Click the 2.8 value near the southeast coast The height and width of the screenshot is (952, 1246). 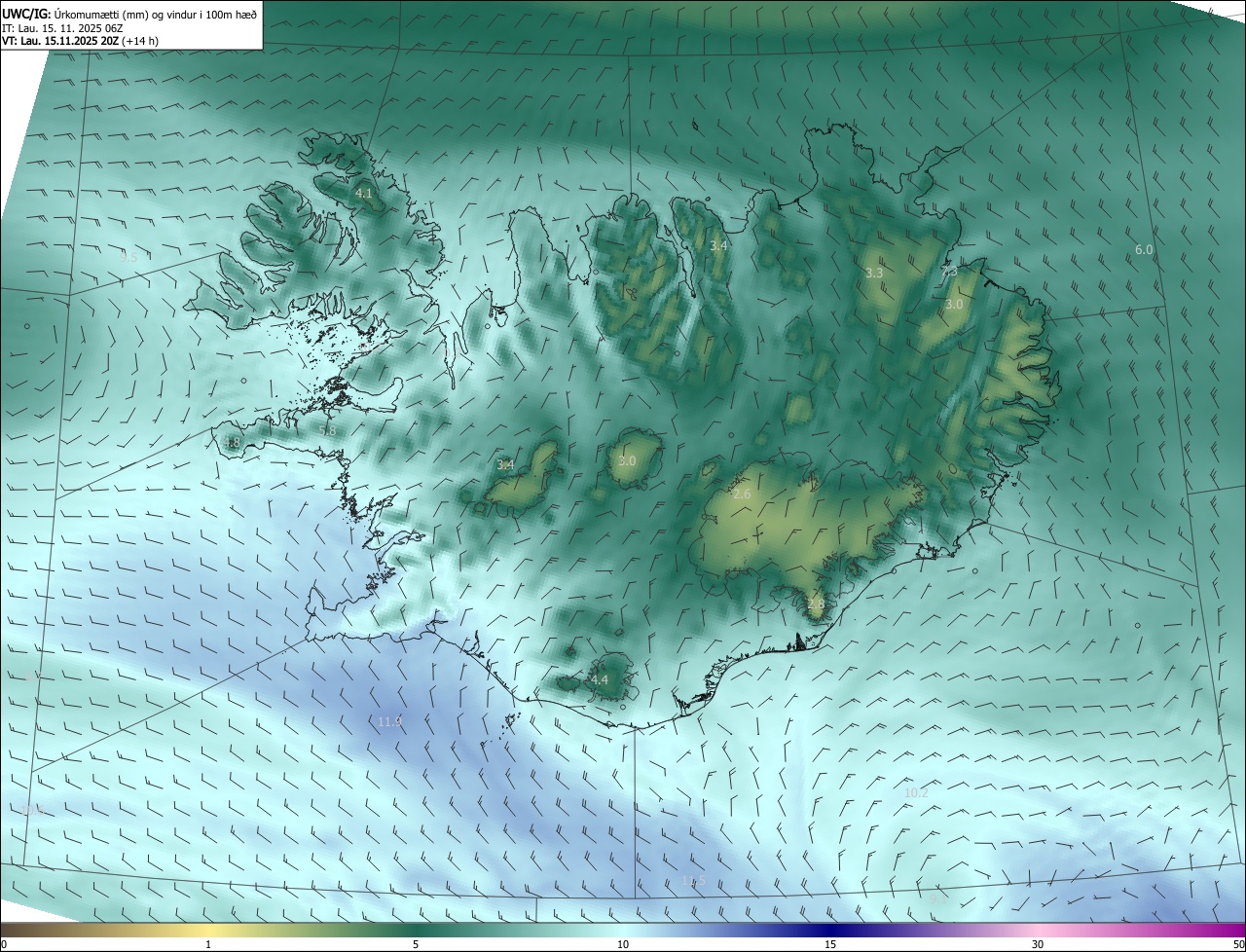click(816, 604)
